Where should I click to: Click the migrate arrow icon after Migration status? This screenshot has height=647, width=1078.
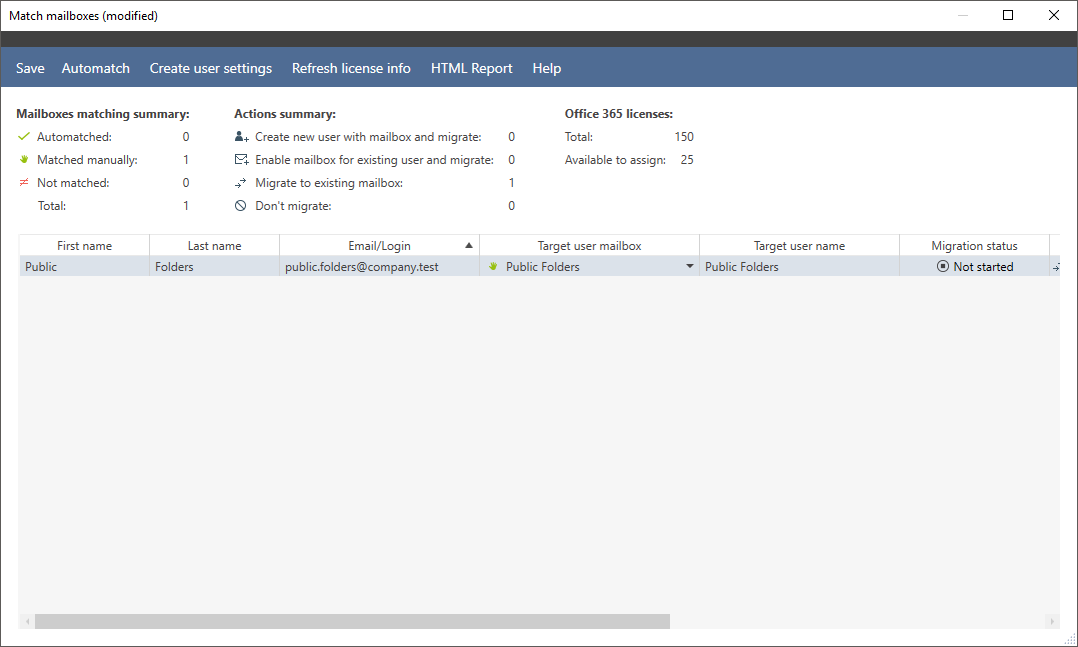point(1056,266)
